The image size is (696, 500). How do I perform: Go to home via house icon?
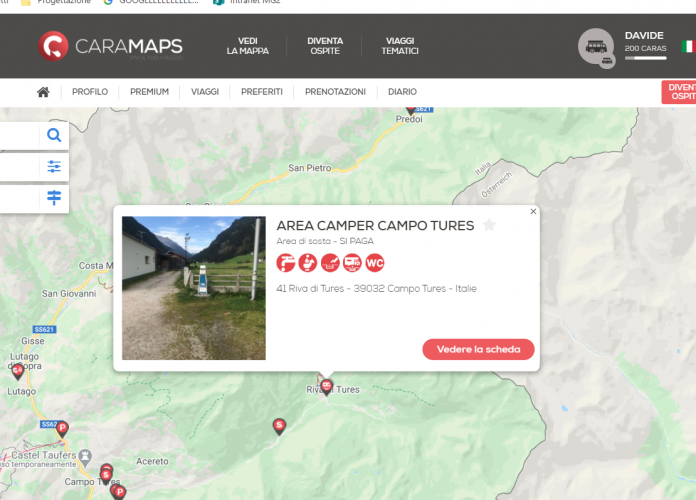pyautogui.click(x=43, y=92)
